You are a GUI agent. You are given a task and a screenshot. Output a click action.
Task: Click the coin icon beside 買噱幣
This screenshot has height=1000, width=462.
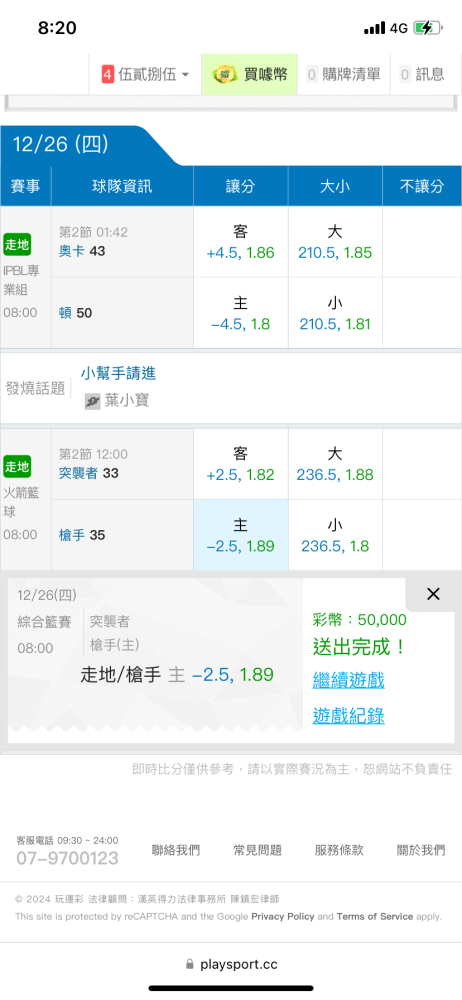point(225,75)
